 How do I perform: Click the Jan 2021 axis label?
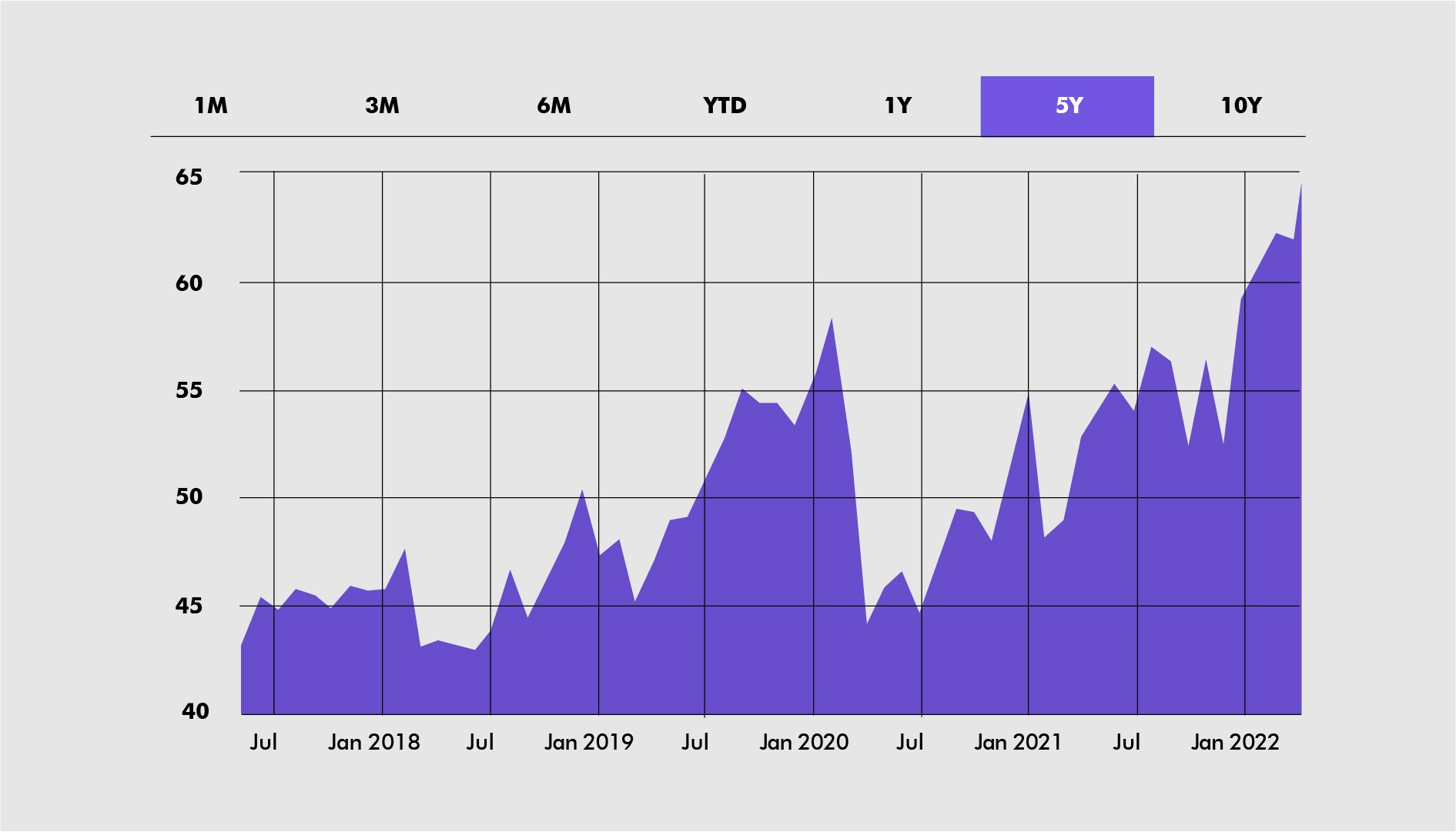tap(1018, 742)
